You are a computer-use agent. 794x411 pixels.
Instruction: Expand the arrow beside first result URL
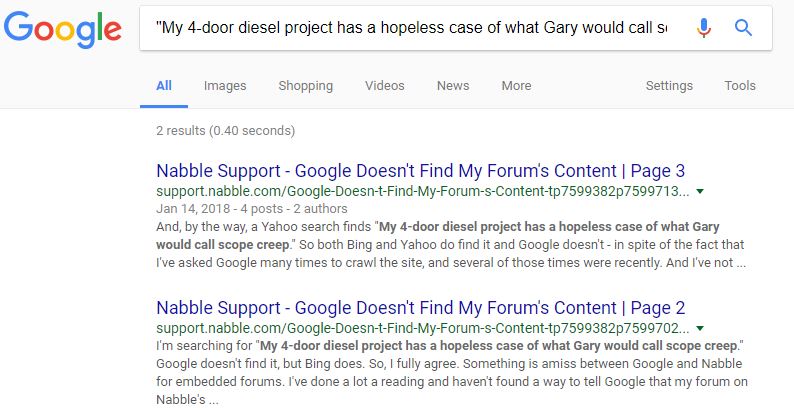coord(700,191)
